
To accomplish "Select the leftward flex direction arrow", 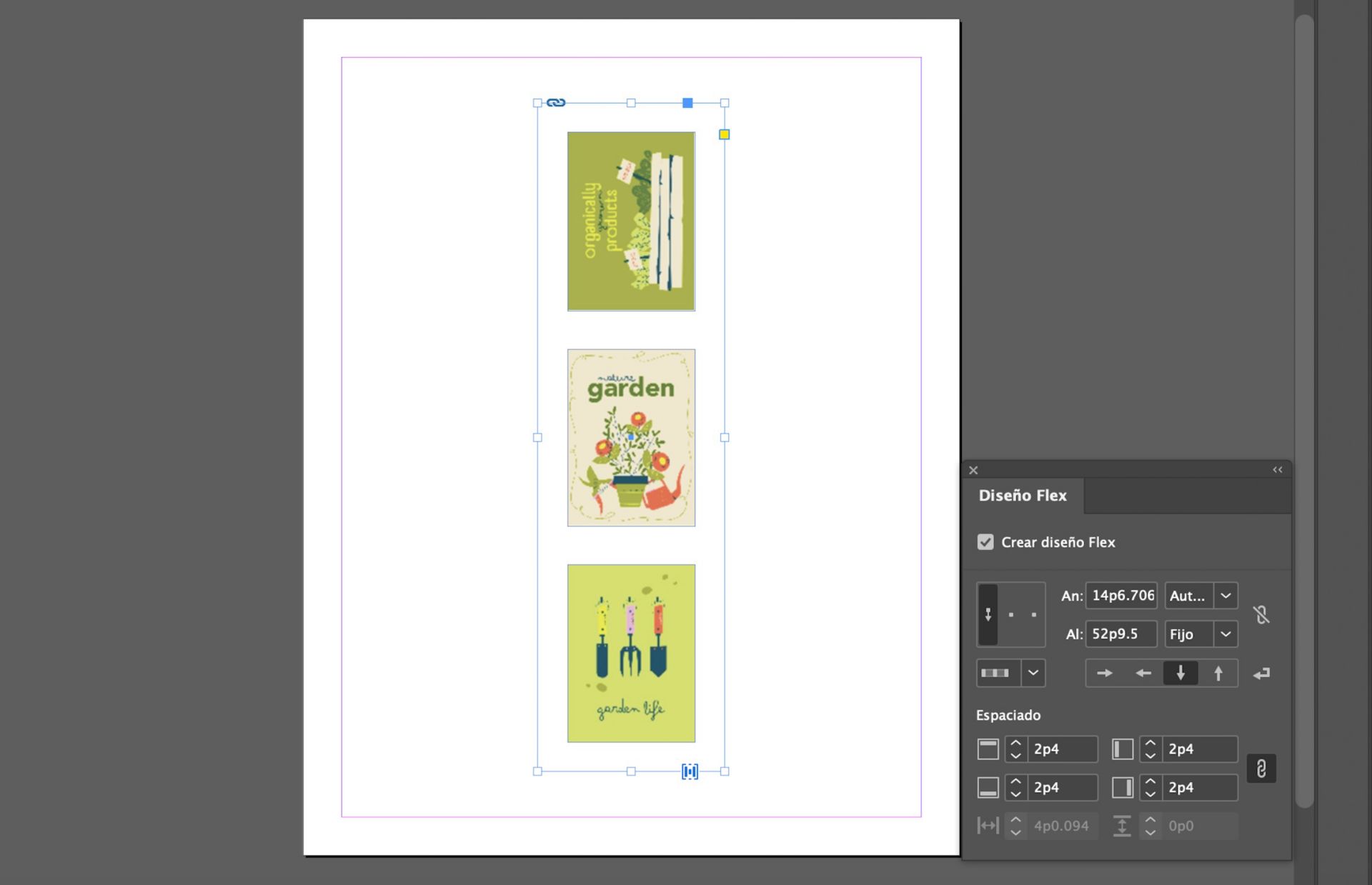I will [1143, 672].
